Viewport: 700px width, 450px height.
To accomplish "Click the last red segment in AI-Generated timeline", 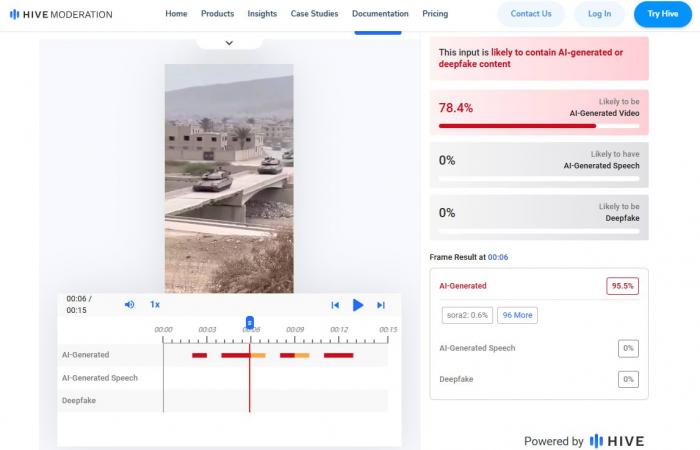I will (x=338, y=355).
